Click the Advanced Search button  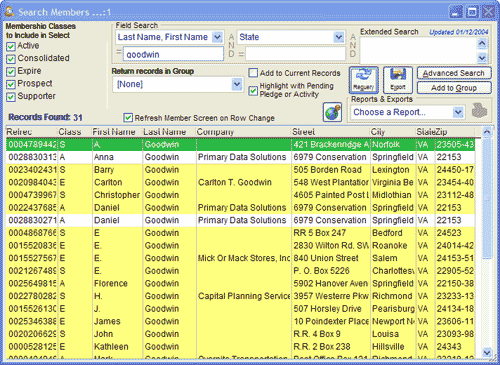point(454,73)
